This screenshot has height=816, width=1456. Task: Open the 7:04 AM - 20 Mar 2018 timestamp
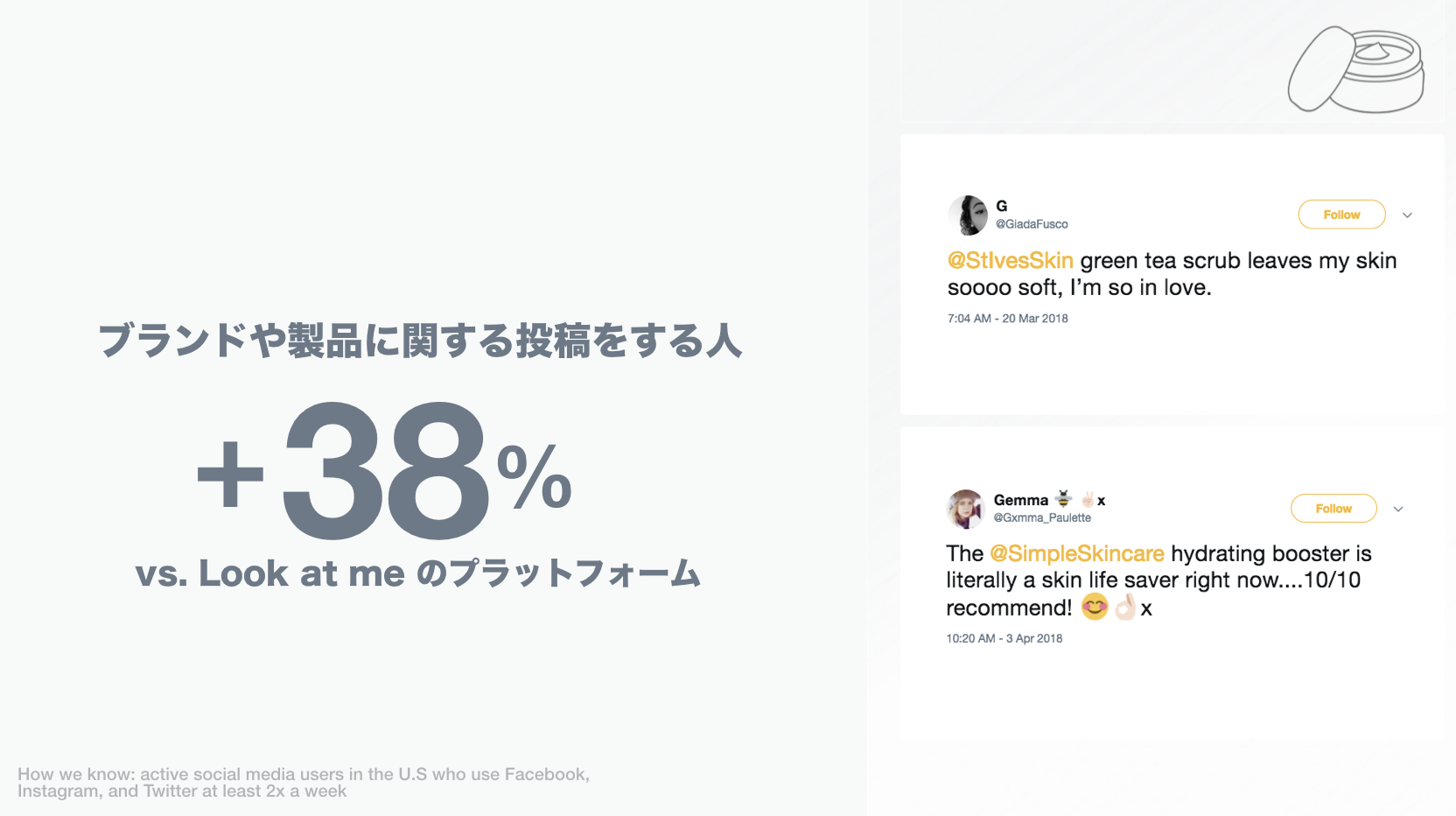coord(1008,319)
